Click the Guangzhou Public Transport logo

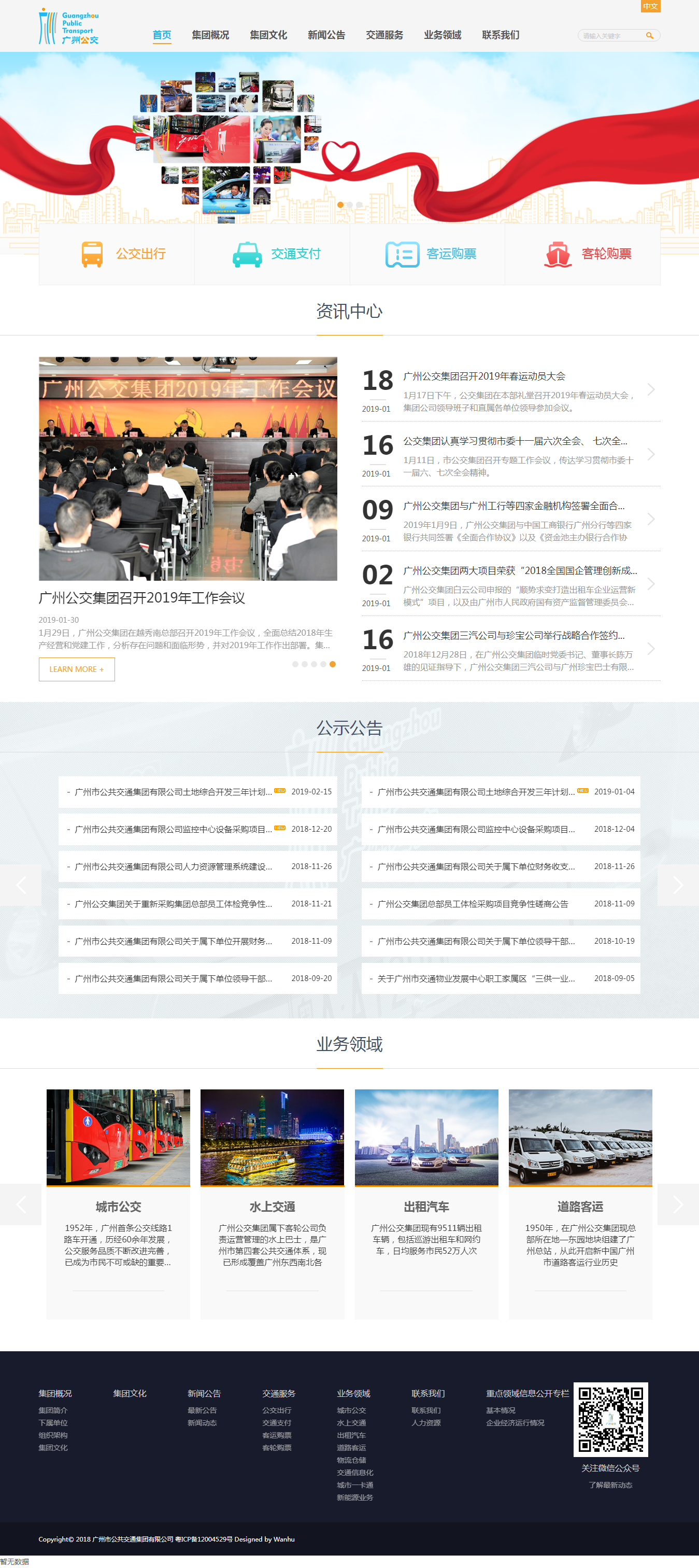pyautogui.click(x=69, y=26)
